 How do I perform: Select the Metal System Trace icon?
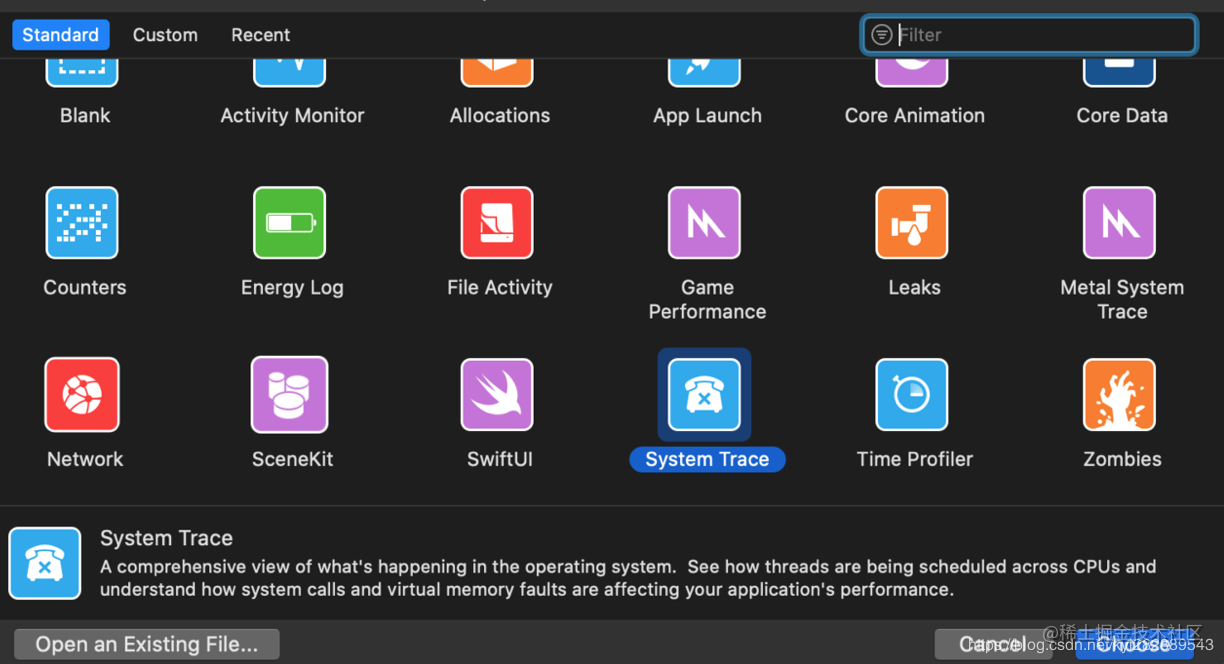point(1120,222)
